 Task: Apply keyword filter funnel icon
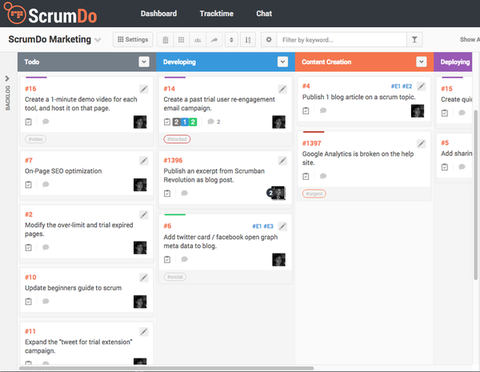[414, 40]
